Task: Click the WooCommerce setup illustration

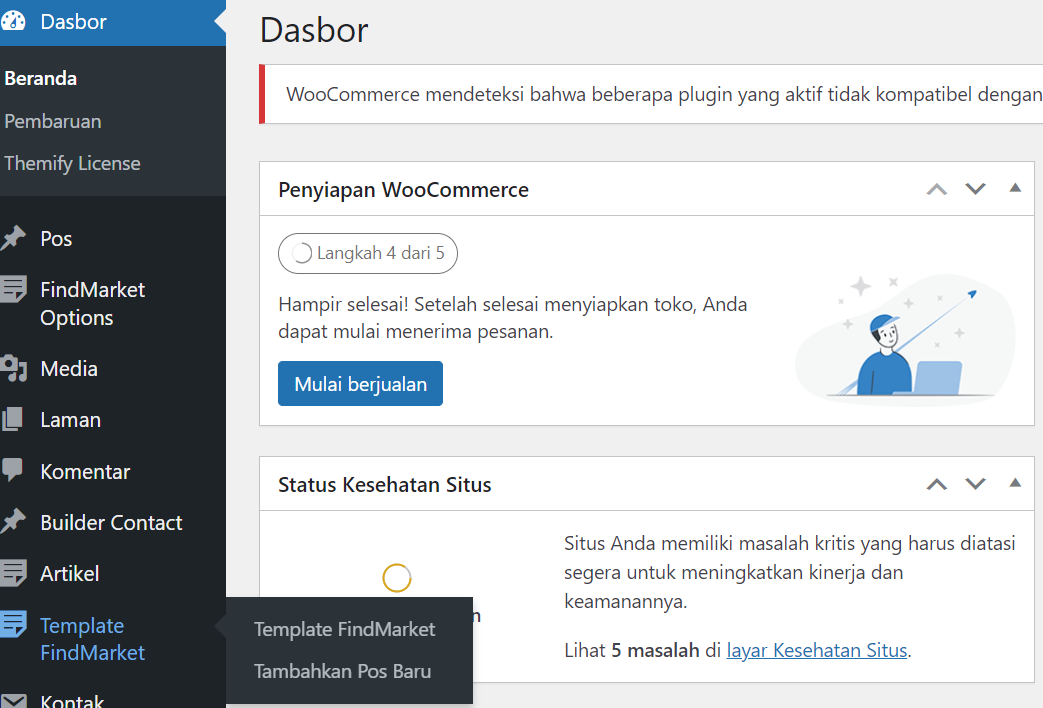Action: coord(906,338)
